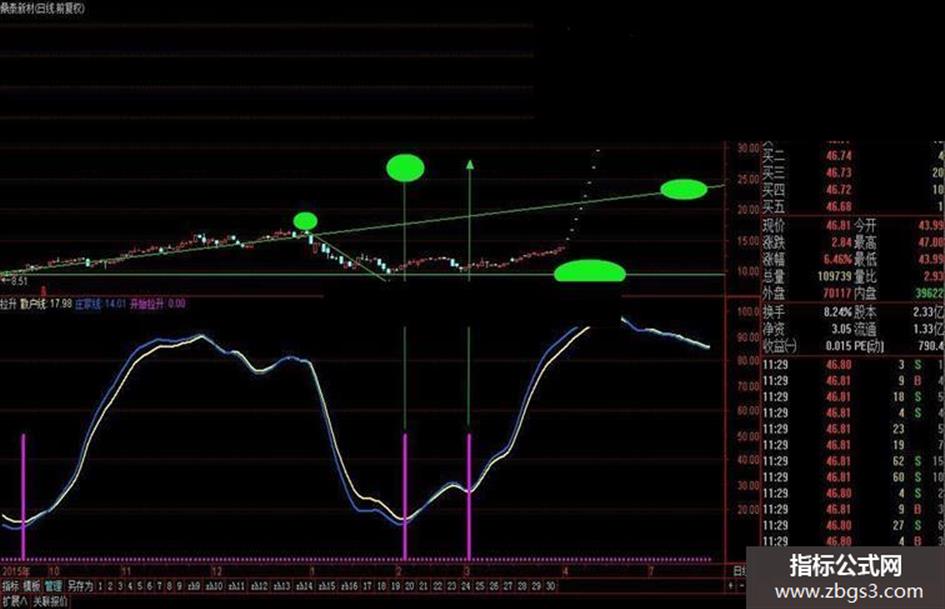Switch to template tab 24
The width and height of the screenshot is (945, 609).
point(466,586)
